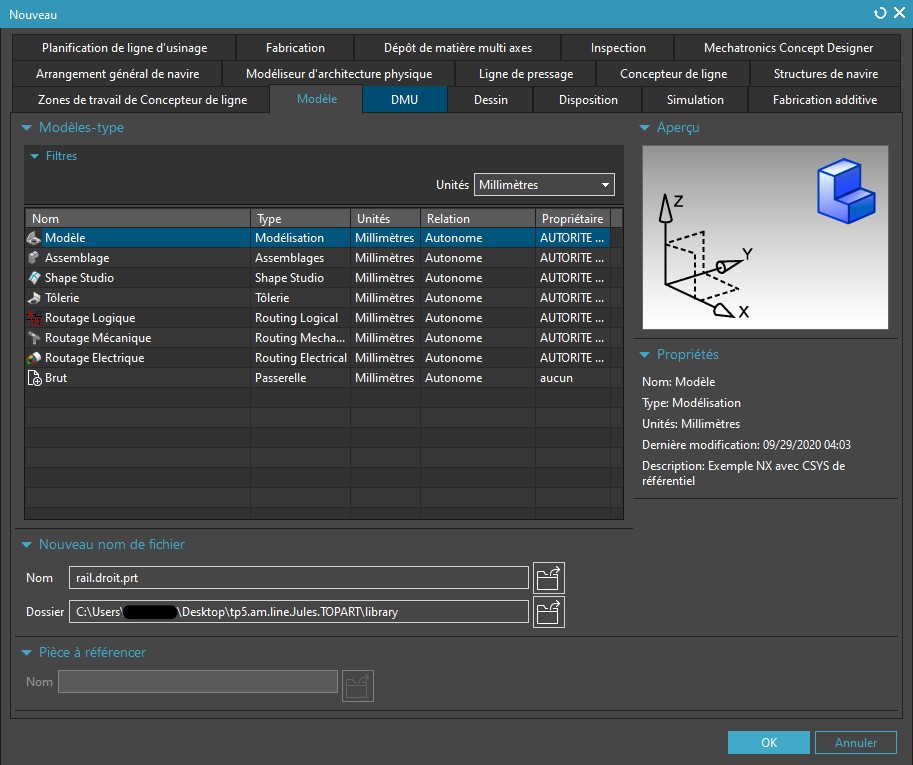913x765 pixels.
Task: Sort by Relation column header
Action: [x=477, y=218]
